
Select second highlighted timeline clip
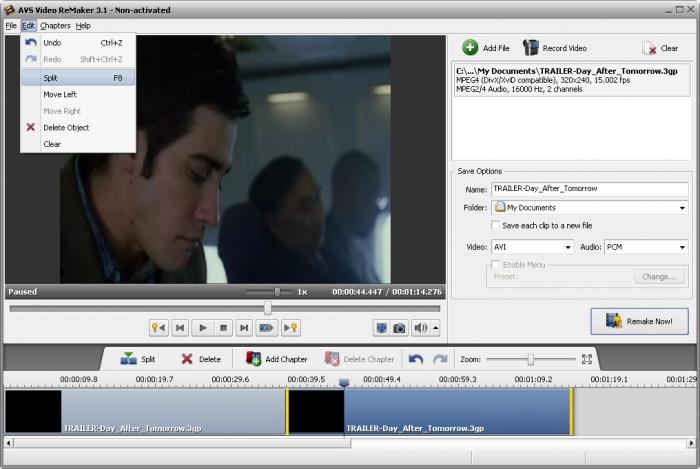tap(429, 411)
